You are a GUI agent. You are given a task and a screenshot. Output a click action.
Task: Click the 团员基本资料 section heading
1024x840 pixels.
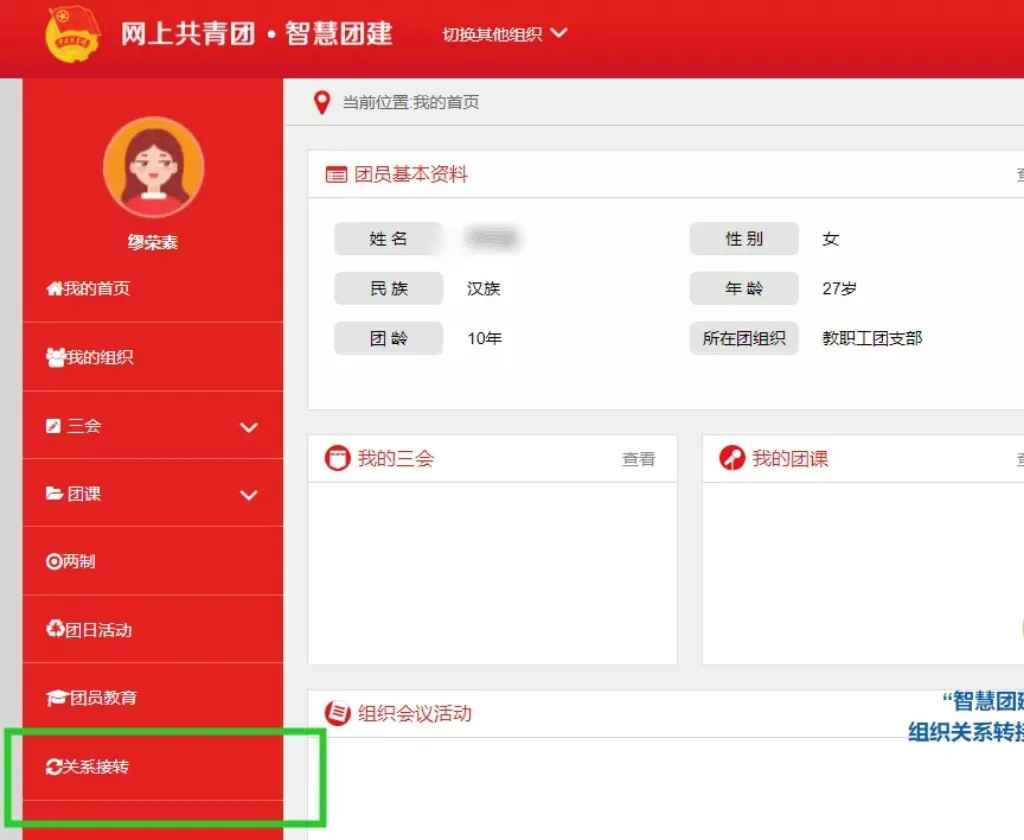[x=411, y=174]
